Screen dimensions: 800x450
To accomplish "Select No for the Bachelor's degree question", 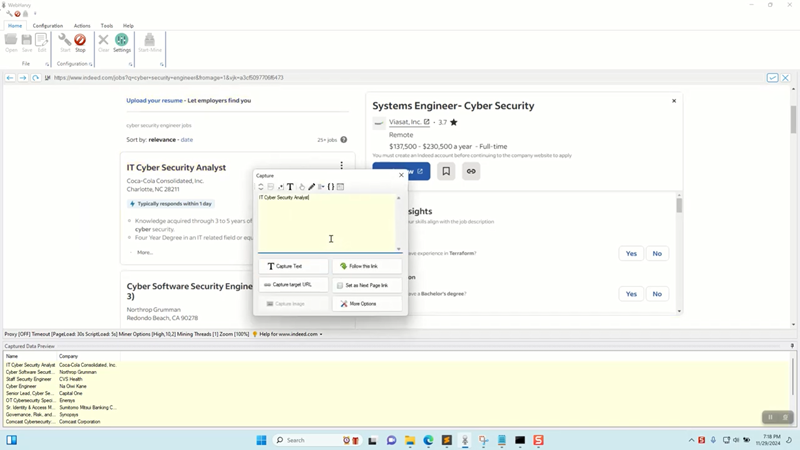I will click(657, 294).
